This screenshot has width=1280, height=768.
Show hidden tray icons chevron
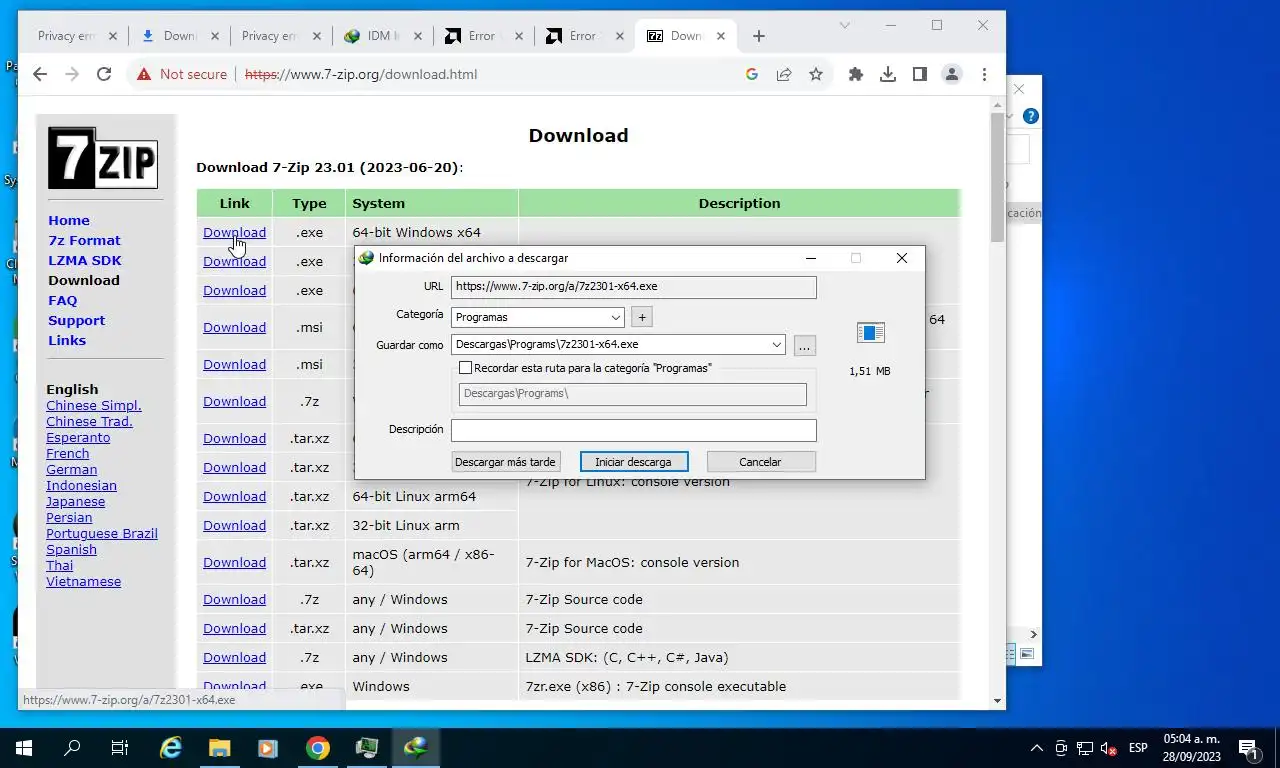(x=1037, y=748)
